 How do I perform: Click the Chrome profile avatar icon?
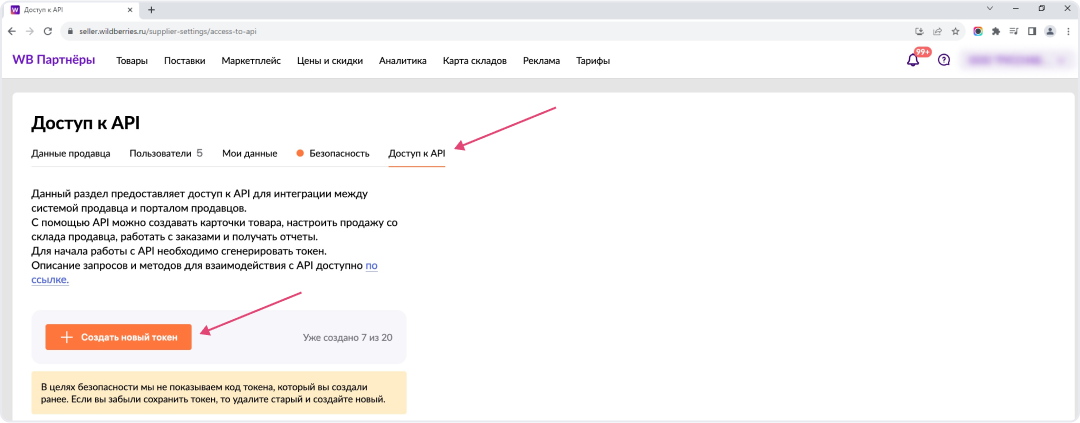1049,31
